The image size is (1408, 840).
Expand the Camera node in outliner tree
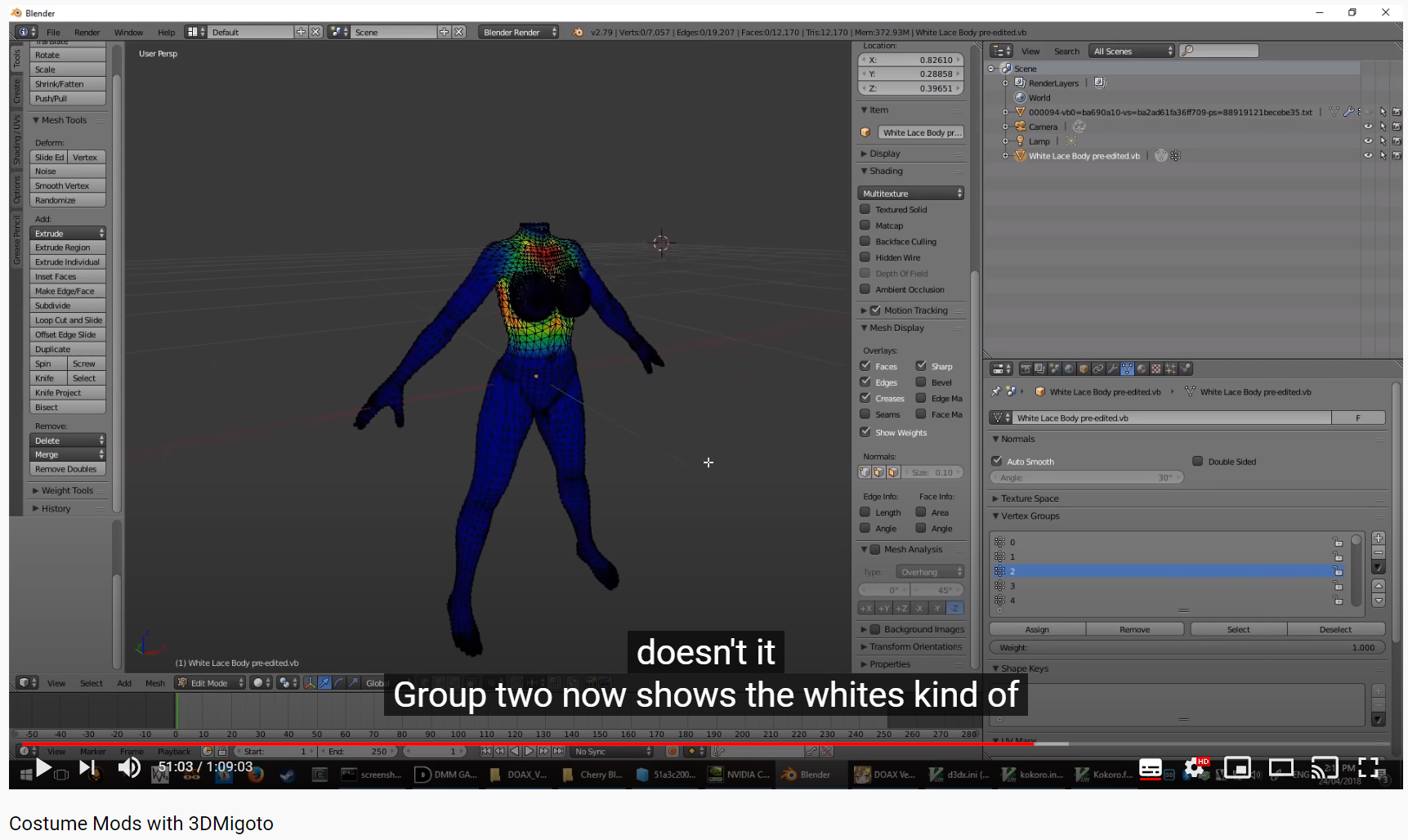click(1005, 127)
